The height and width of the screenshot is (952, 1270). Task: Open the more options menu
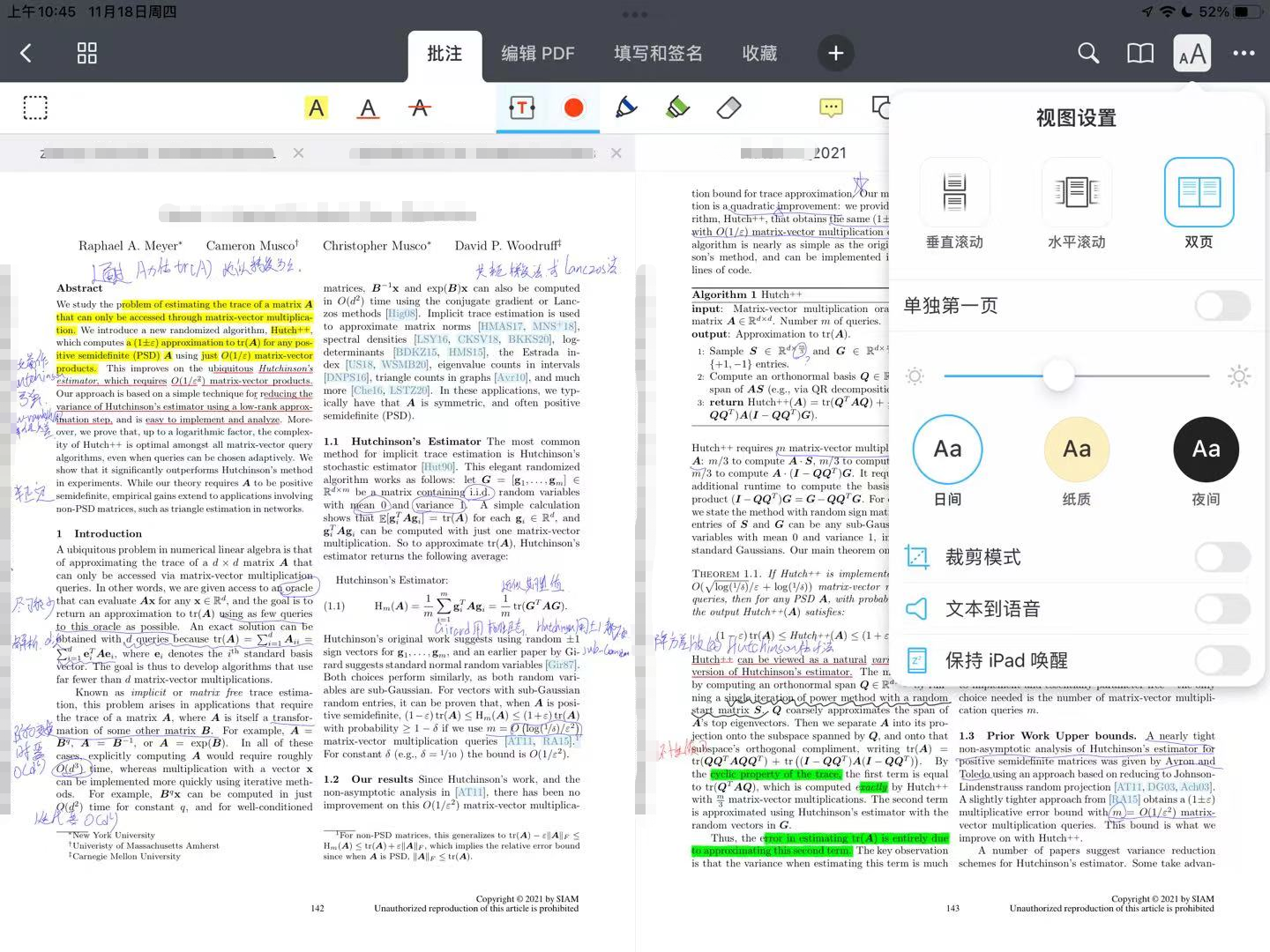1243,53
